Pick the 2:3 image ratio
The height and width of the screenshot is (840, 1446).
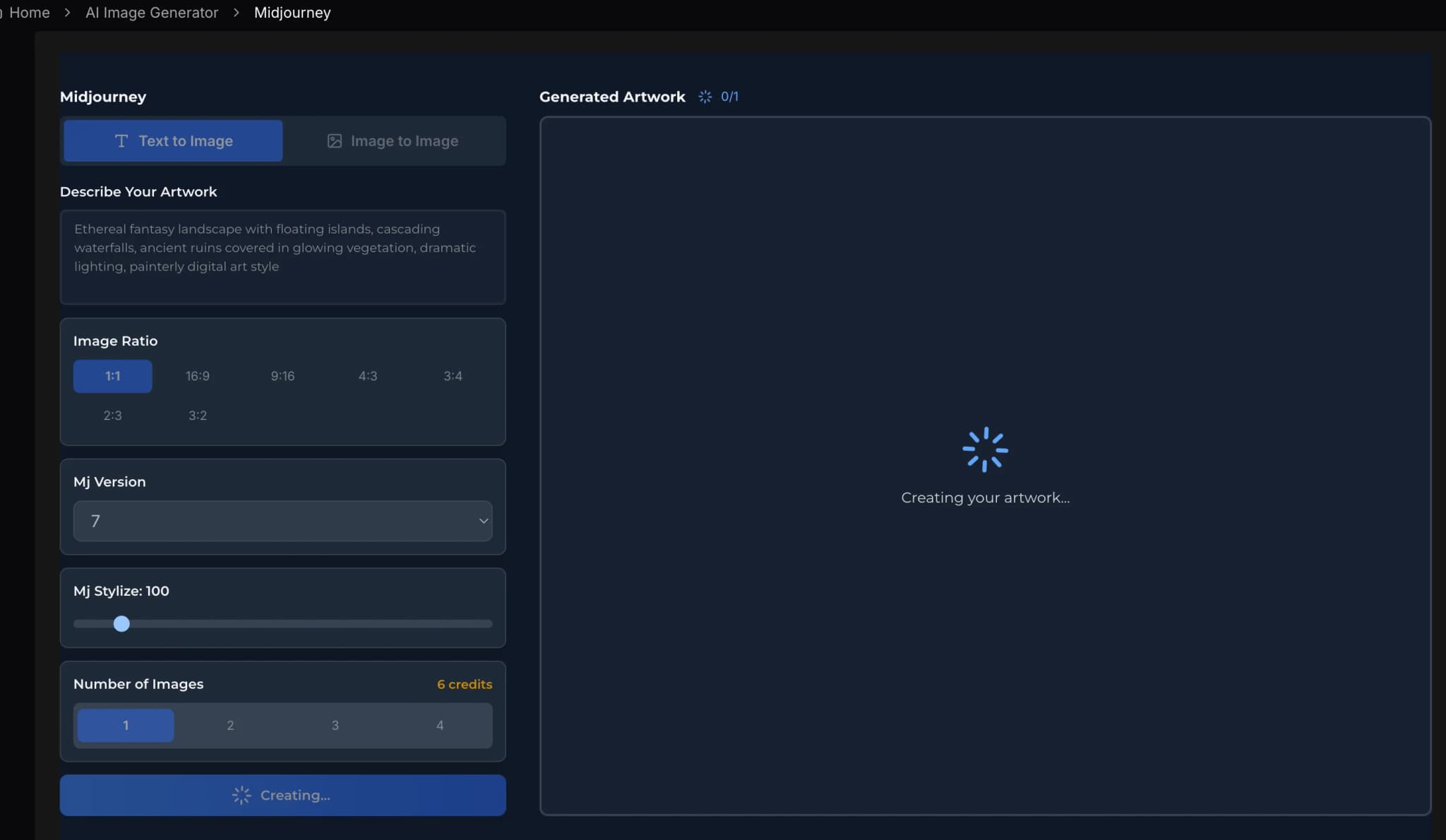point(112,416)
